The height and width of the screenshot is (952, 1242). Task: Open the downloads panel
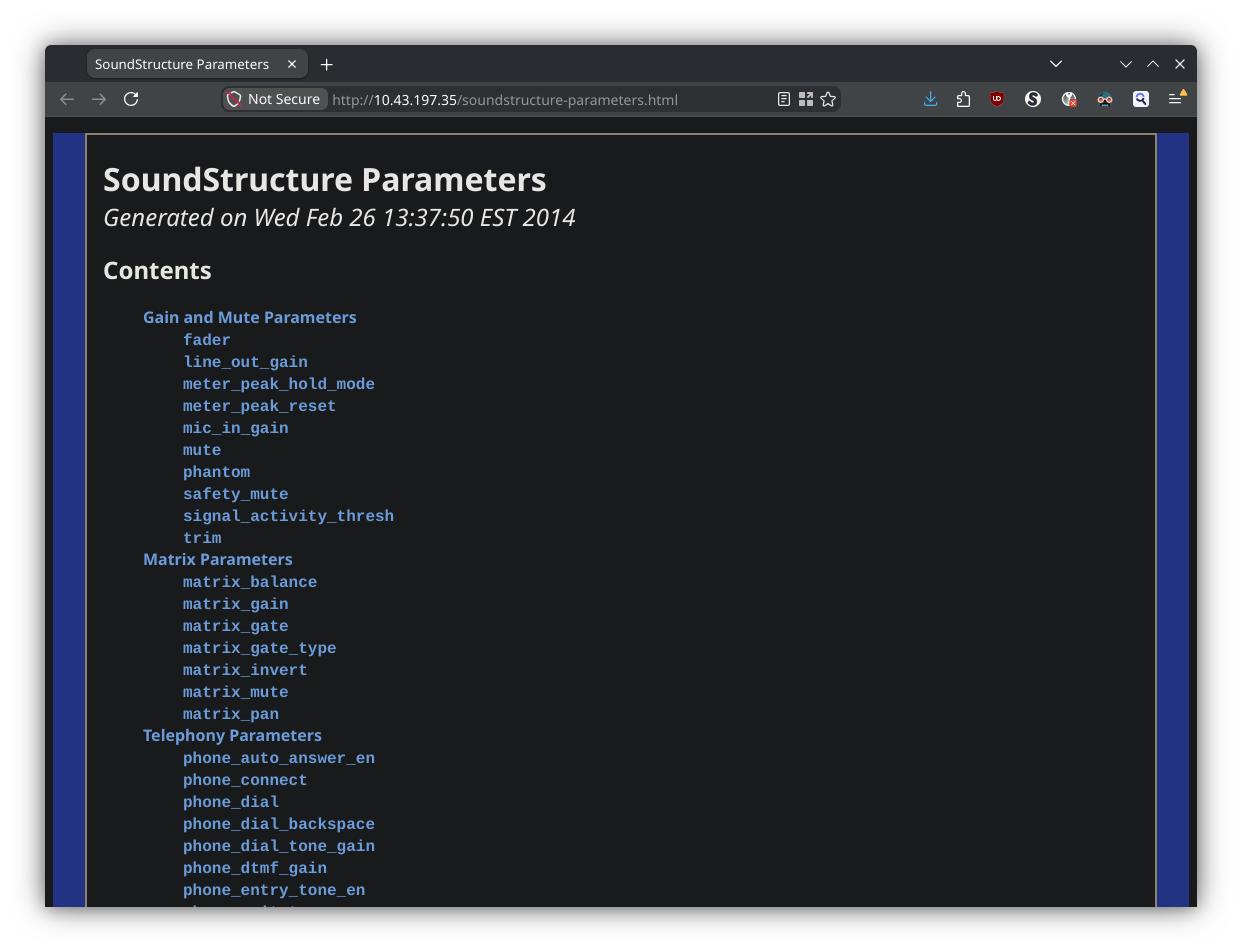(x=930, y=99)
